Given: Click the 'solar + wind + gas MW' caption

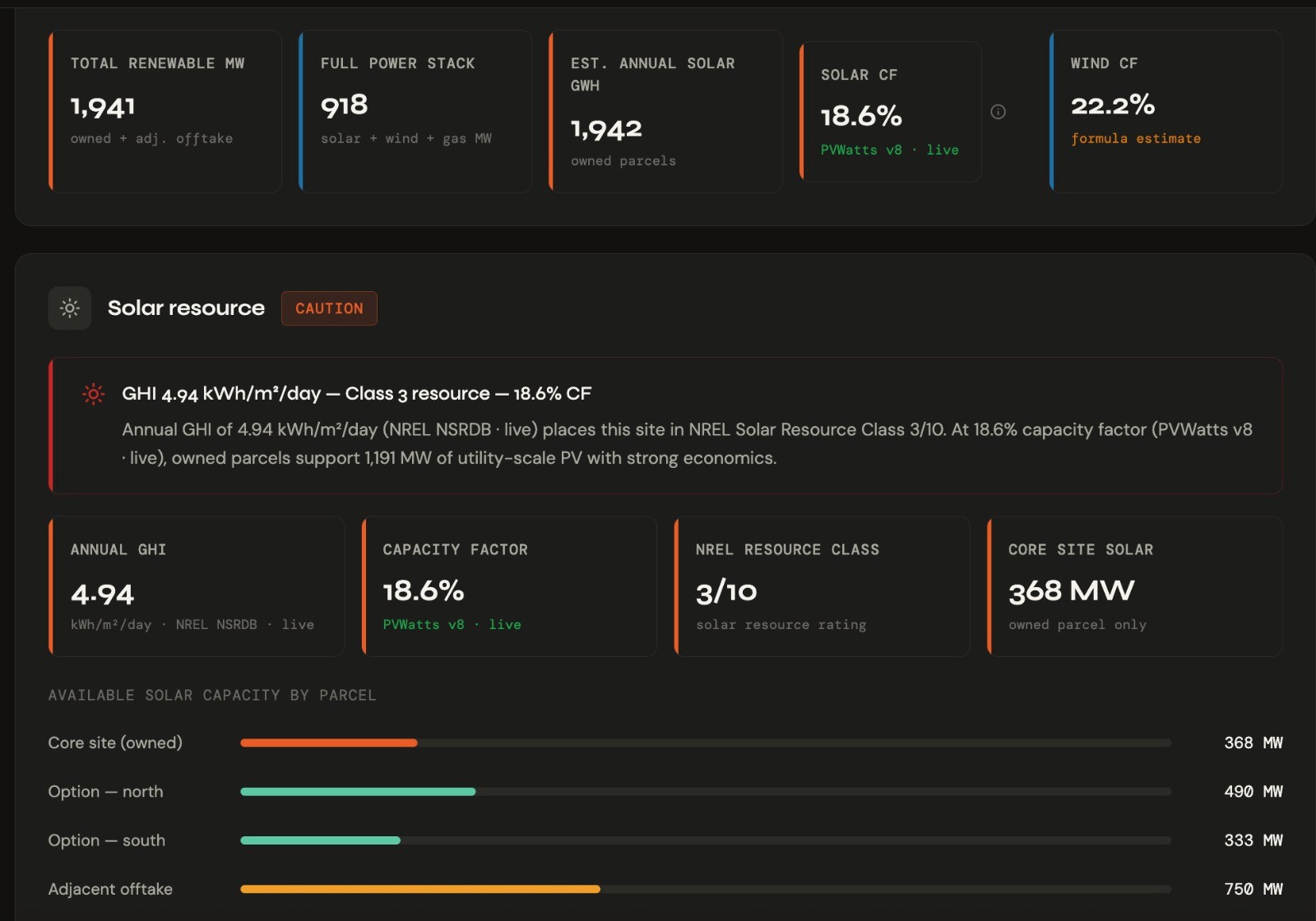Looking at the screenshot, I should pos(406,138).
